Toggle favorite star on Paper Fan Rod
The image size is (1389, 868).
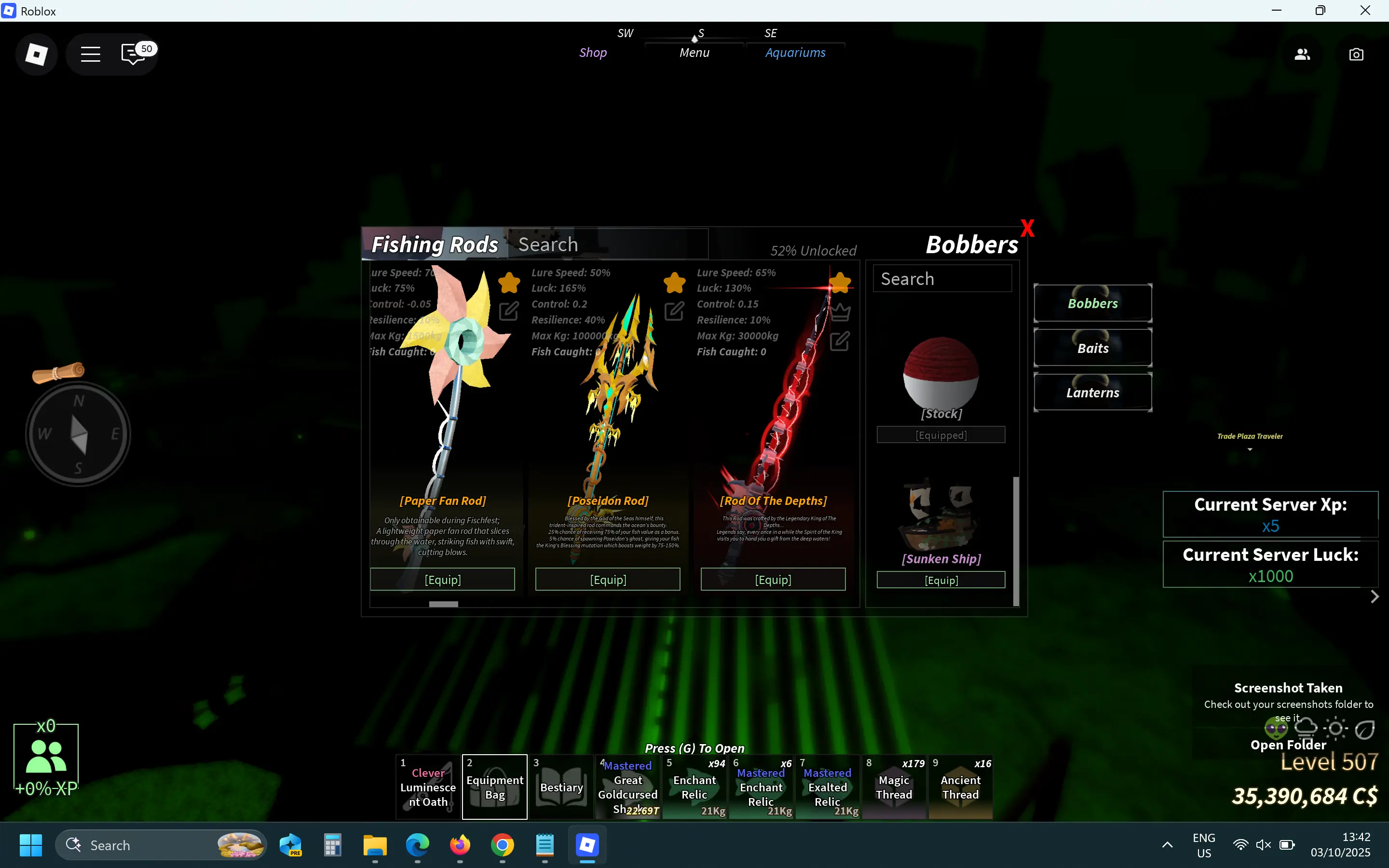[x=509, y=283]
